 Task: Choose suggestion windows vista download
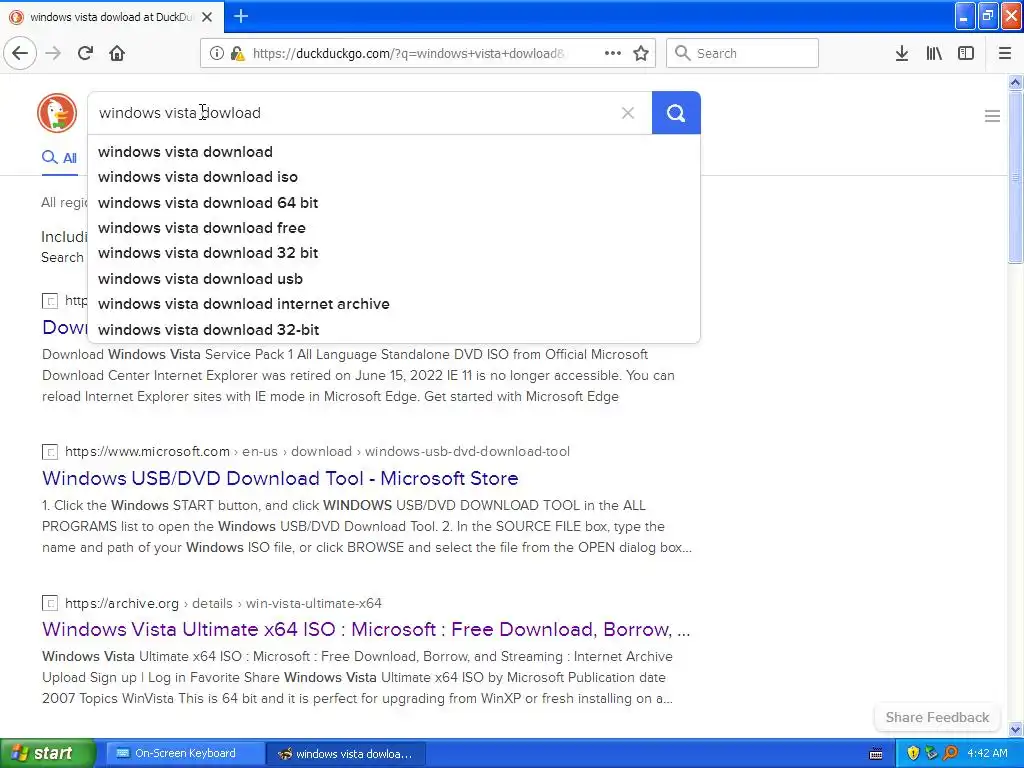coord(394,152)
